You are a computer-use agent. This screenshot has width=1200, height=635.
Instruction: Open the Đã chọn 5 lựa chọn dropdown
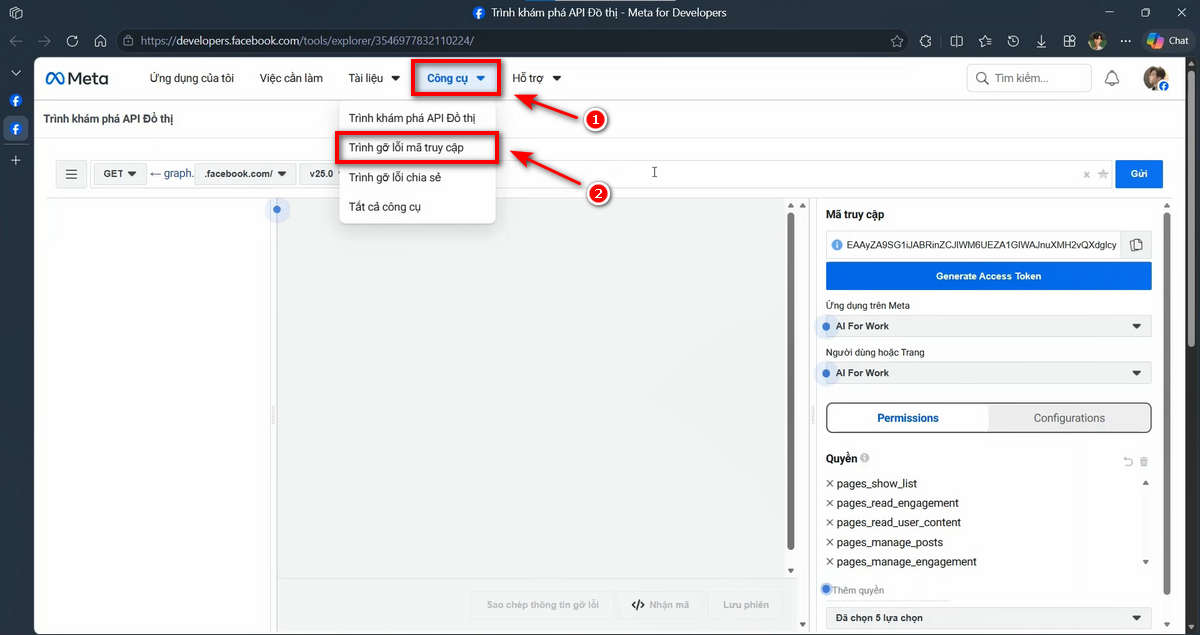[x=988, y=618]
